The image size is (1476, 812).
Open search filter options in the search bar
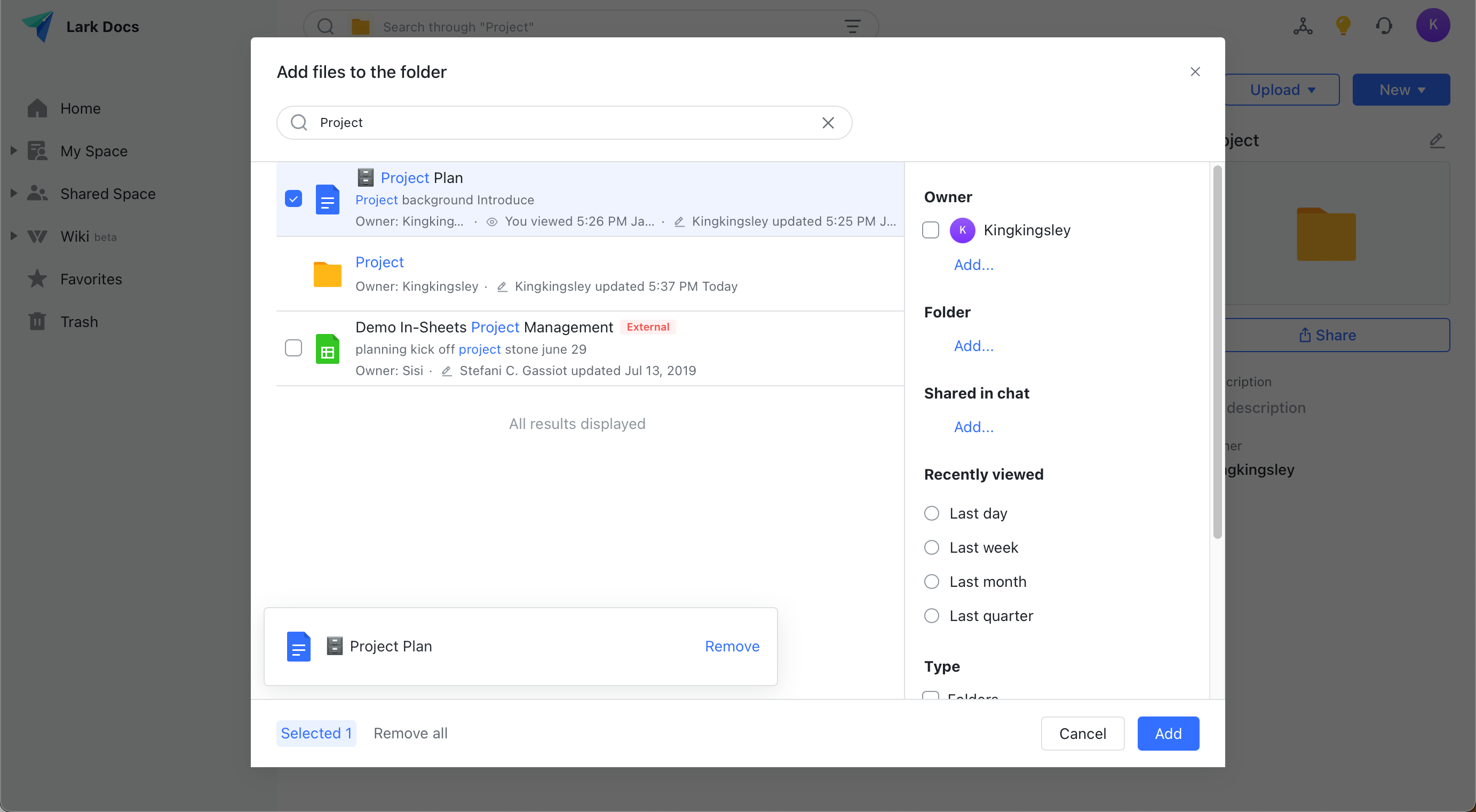coord(853,26)
